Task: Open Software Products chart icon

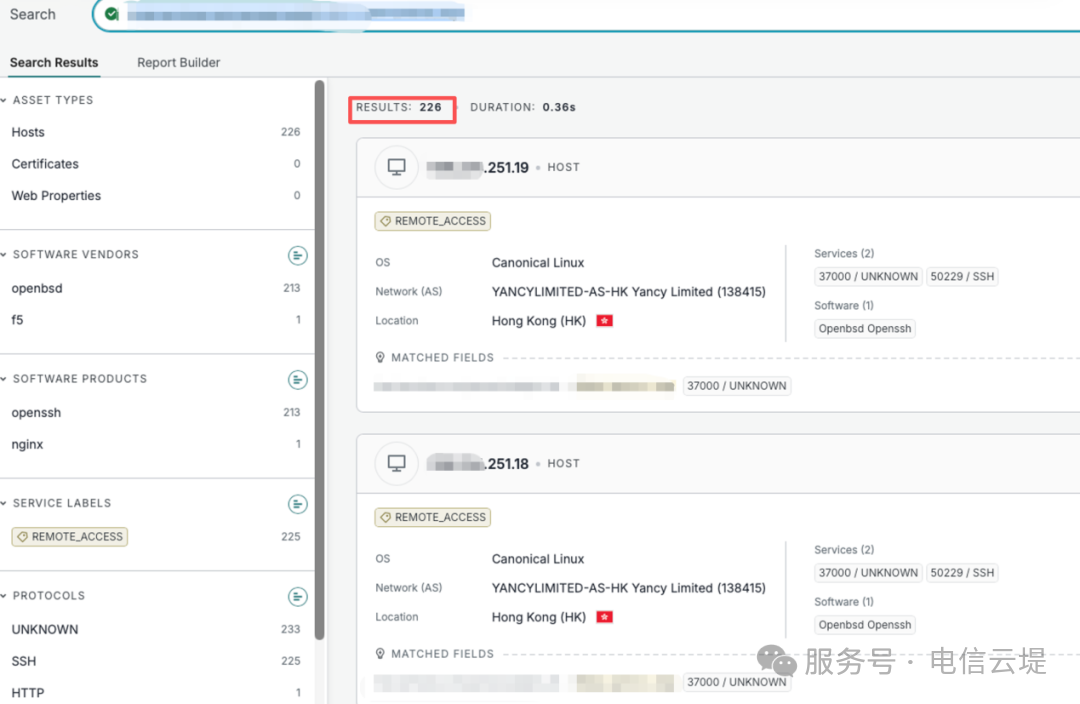Action: coord(298,380)
